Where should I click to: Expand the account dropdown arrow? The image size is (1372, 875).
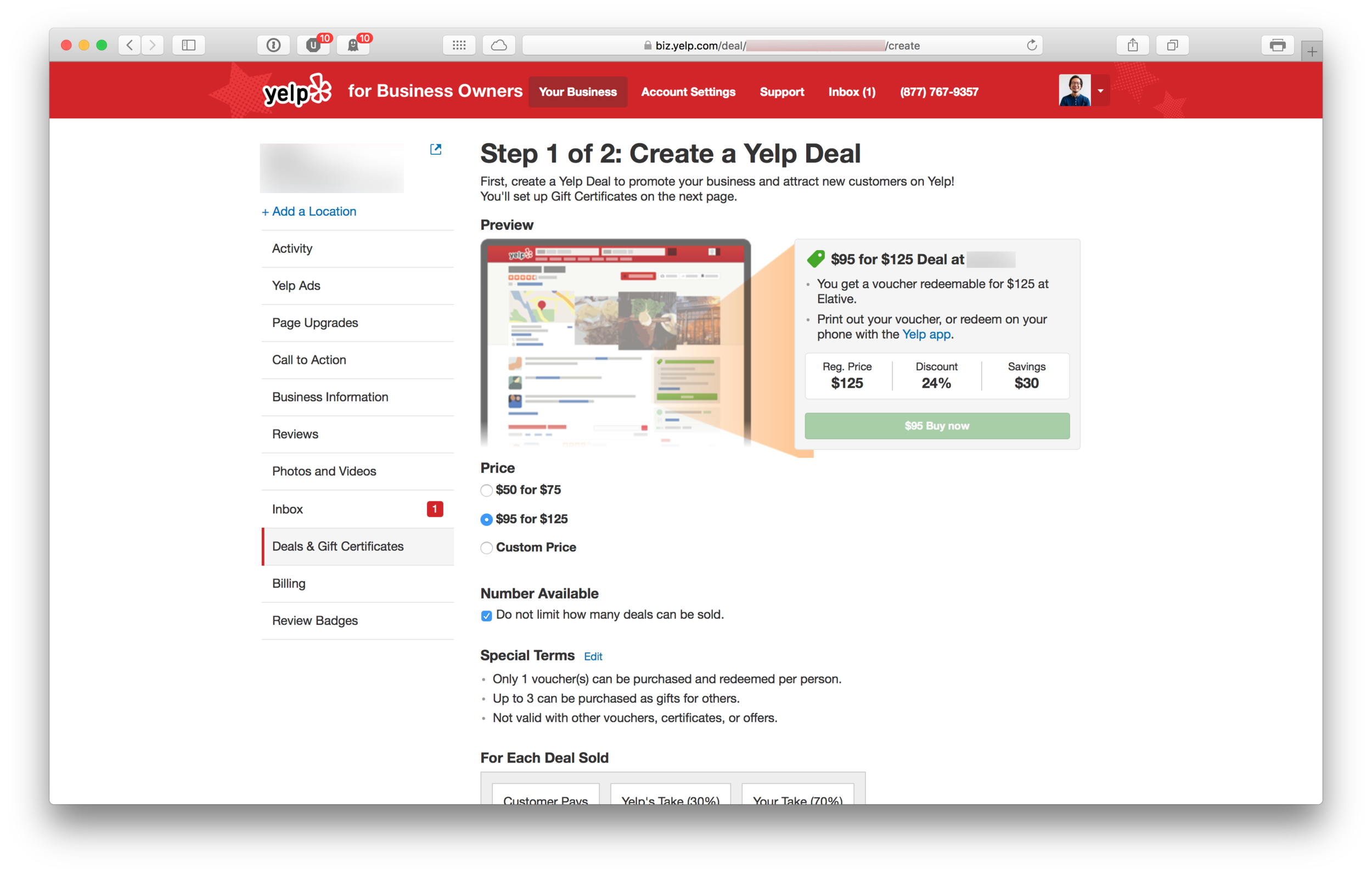1101,91
